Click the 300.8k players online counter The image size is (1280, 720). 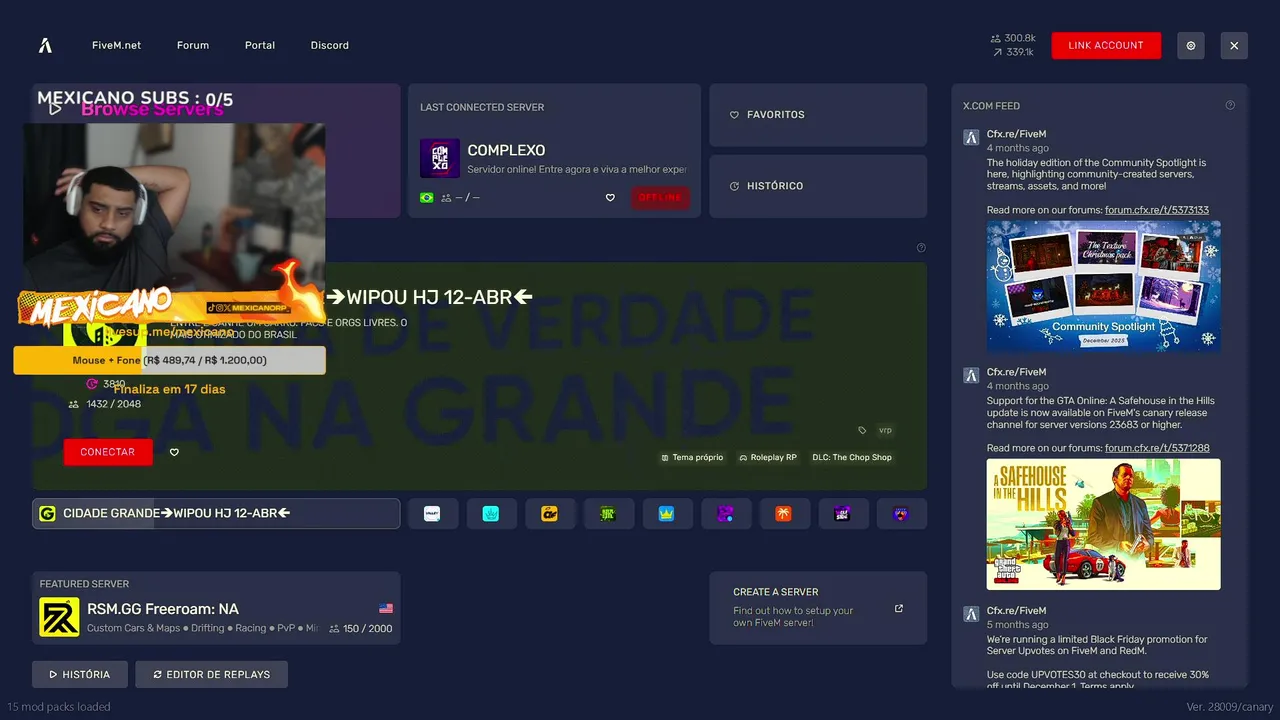pyautogui.click(x=1013, y=38)
